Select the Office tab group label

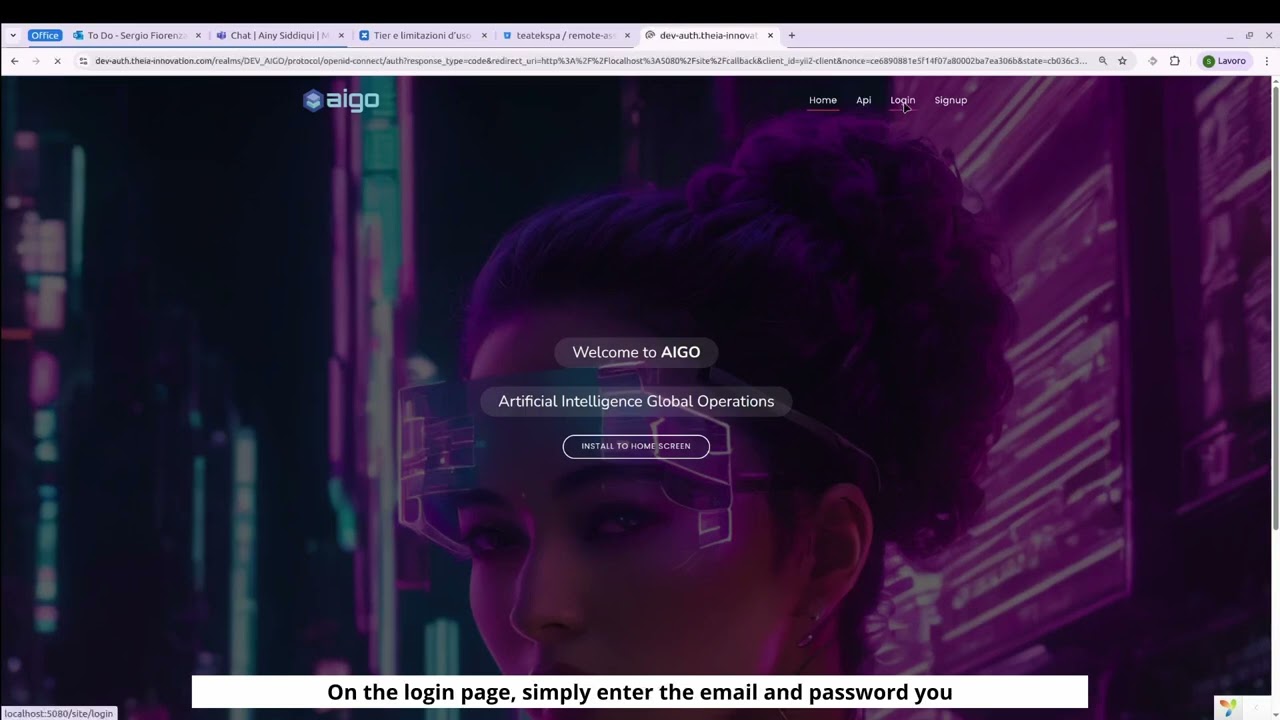45,35
